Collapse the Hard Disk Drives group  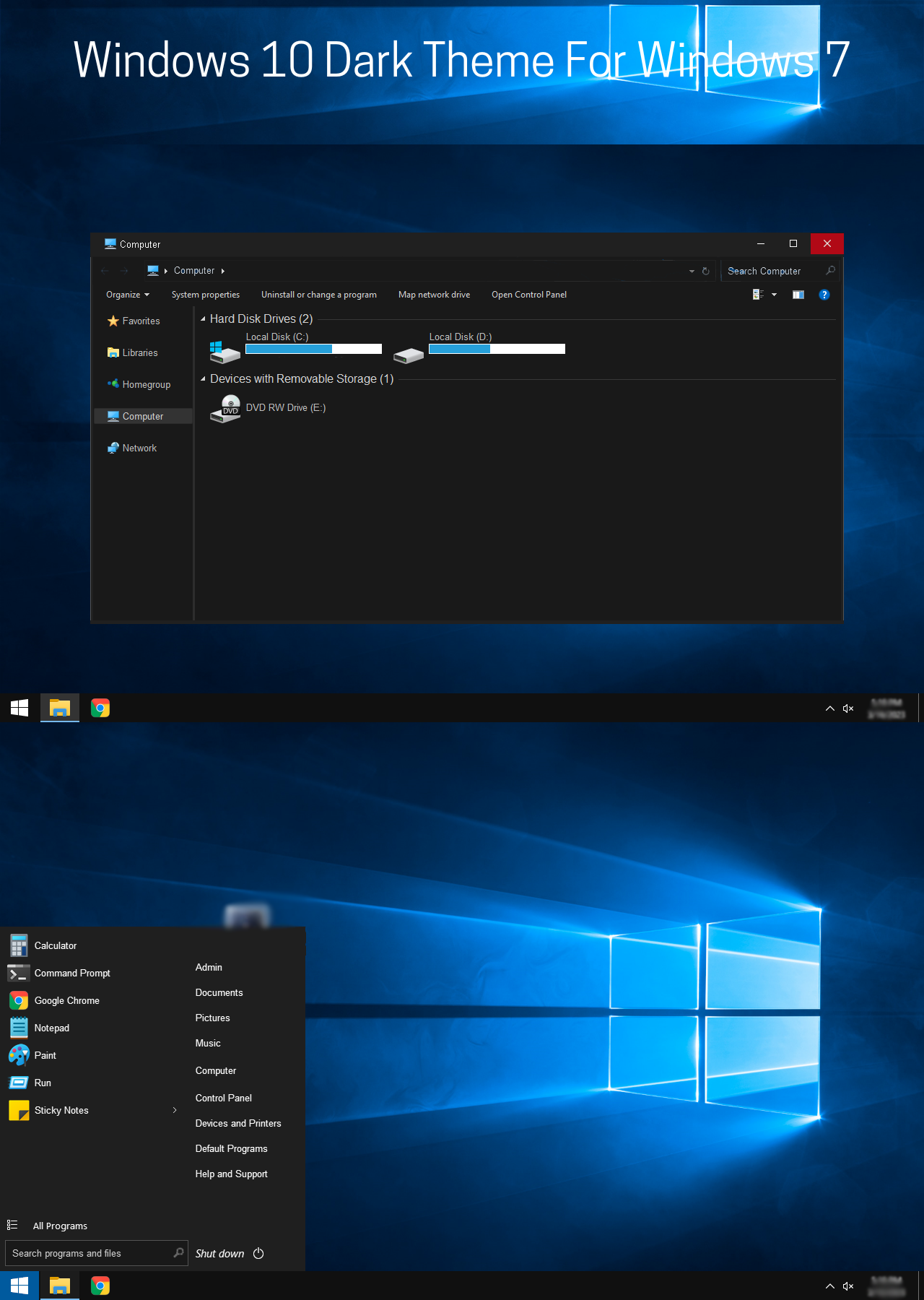point(203,318)
